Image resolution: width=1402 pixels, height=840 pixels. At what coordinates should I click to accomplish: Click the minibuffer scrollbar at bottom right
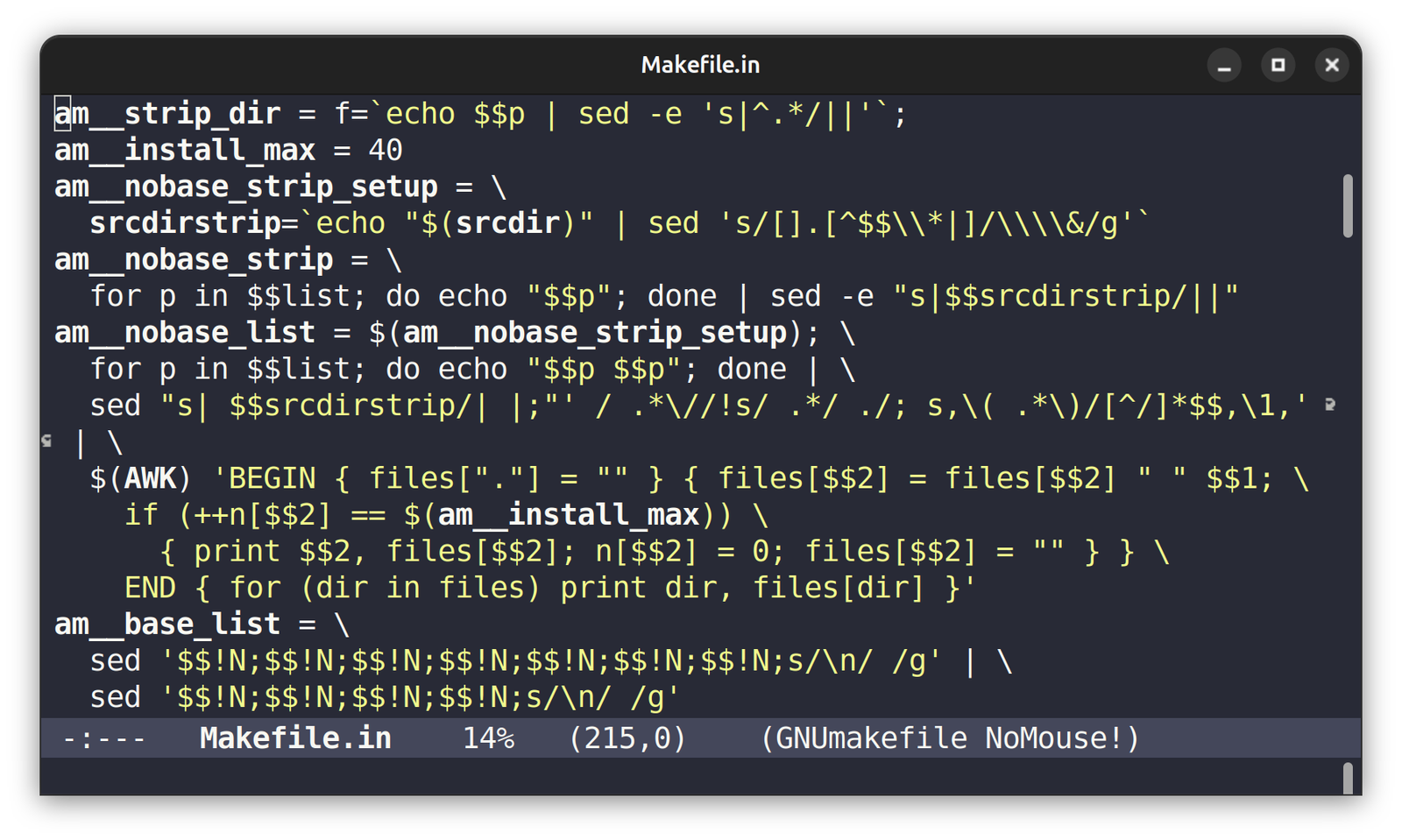pos(1348,778)
